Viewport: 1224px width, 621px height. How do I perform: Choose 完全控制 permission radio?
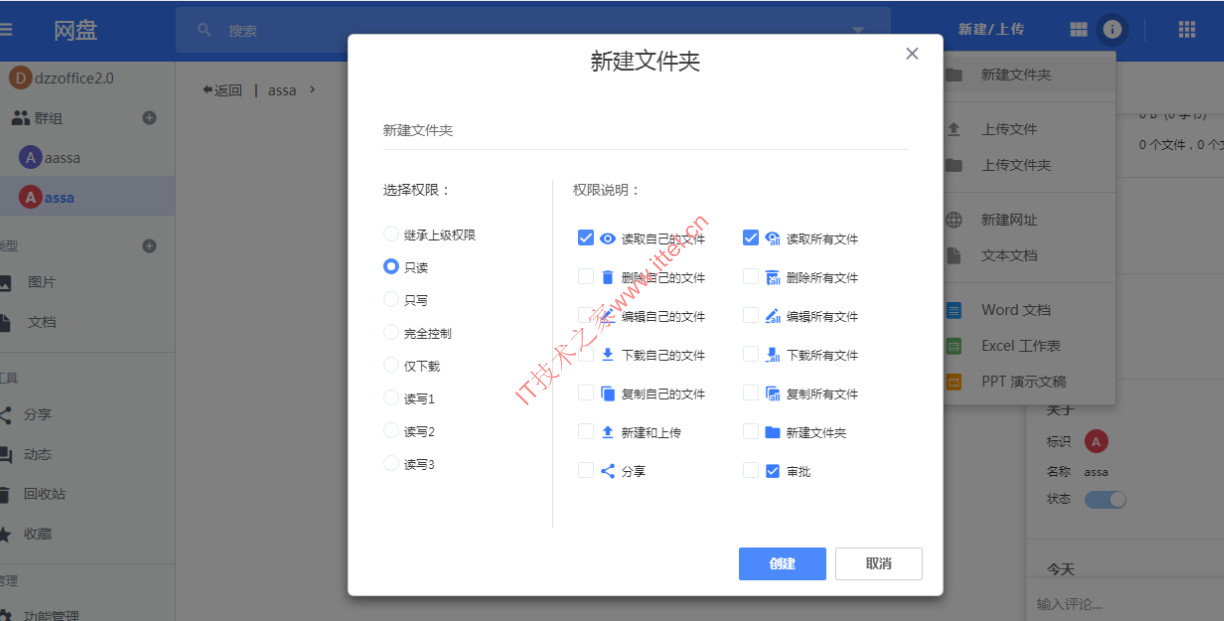pyautogui.click(x=391, y=333)
